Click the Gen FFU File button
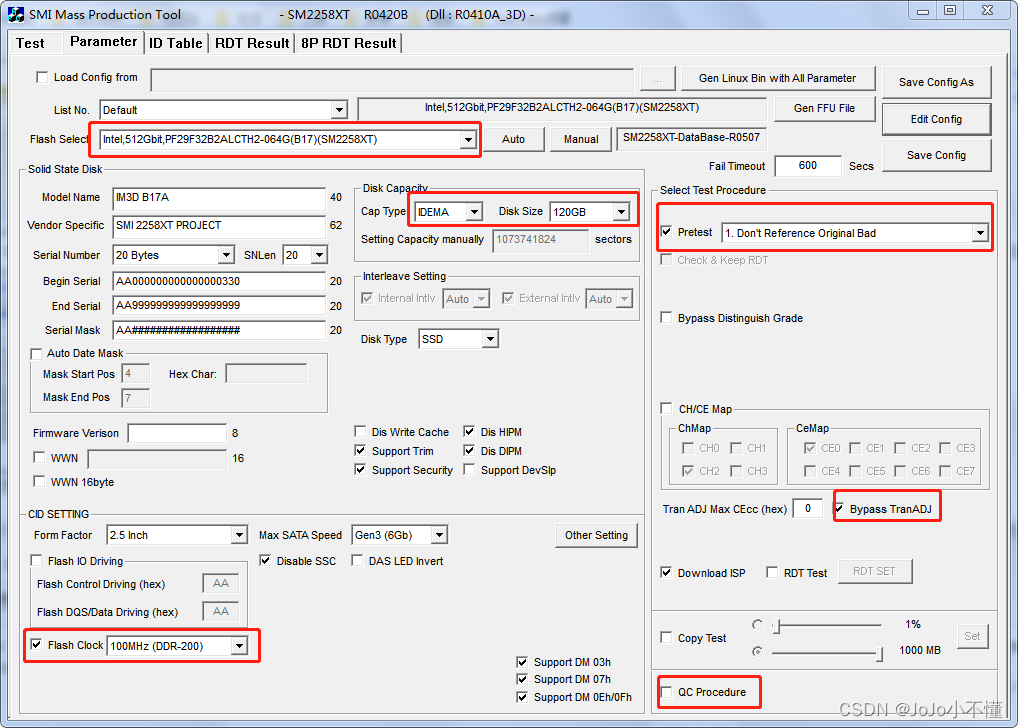Image resolution: width=1018 pixels, height=728 pixels. tap(825, 108)
